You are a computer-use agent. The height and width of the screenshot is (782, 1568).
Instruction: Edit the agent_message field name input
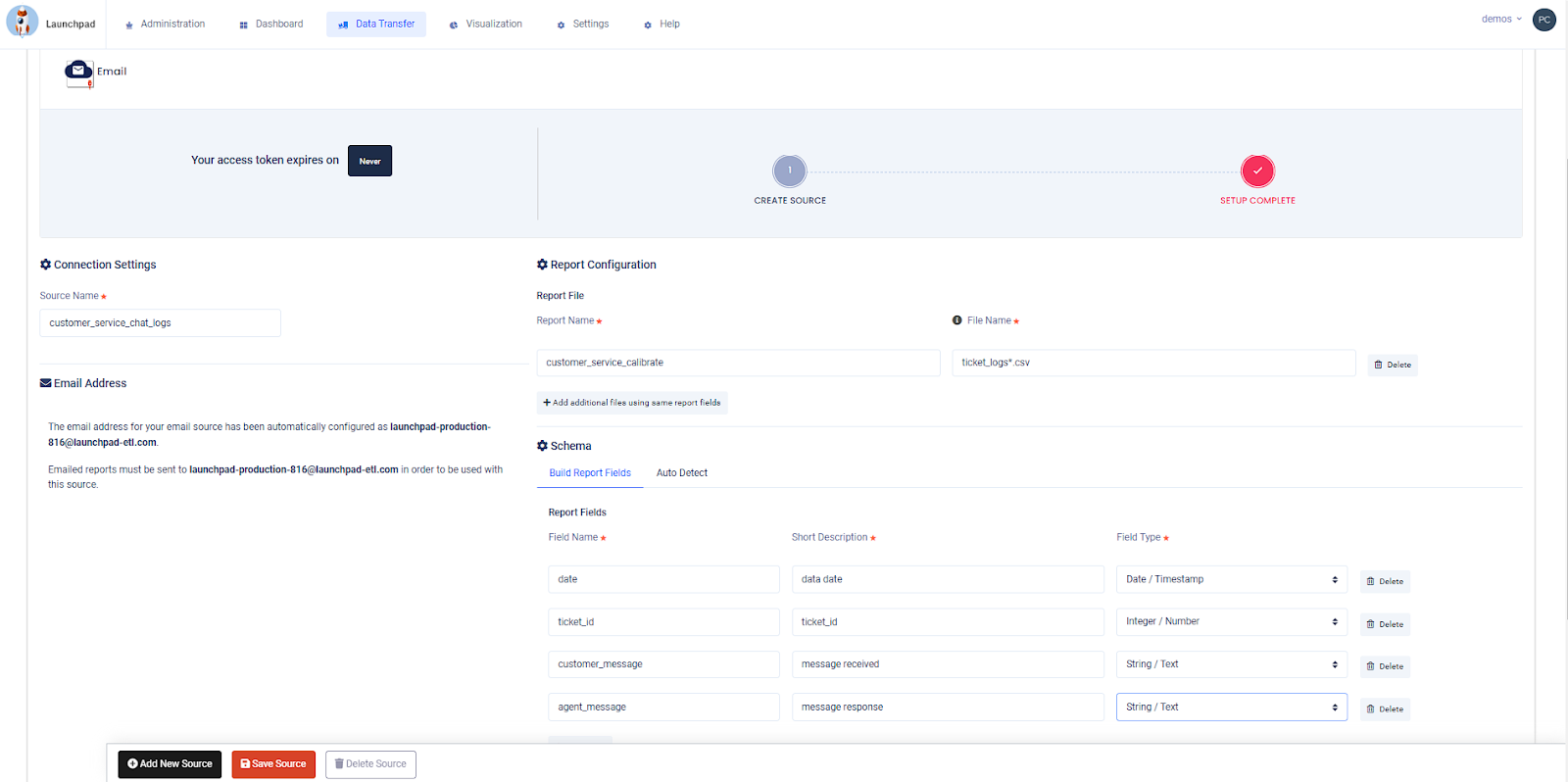pos(663,708)
